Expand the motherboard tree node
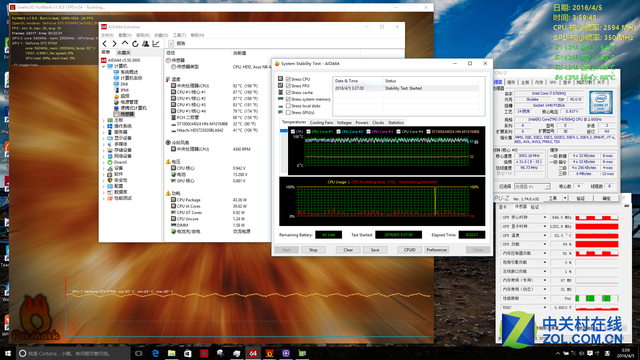Screen dimensions: 640x360 (x=104, y=120)
